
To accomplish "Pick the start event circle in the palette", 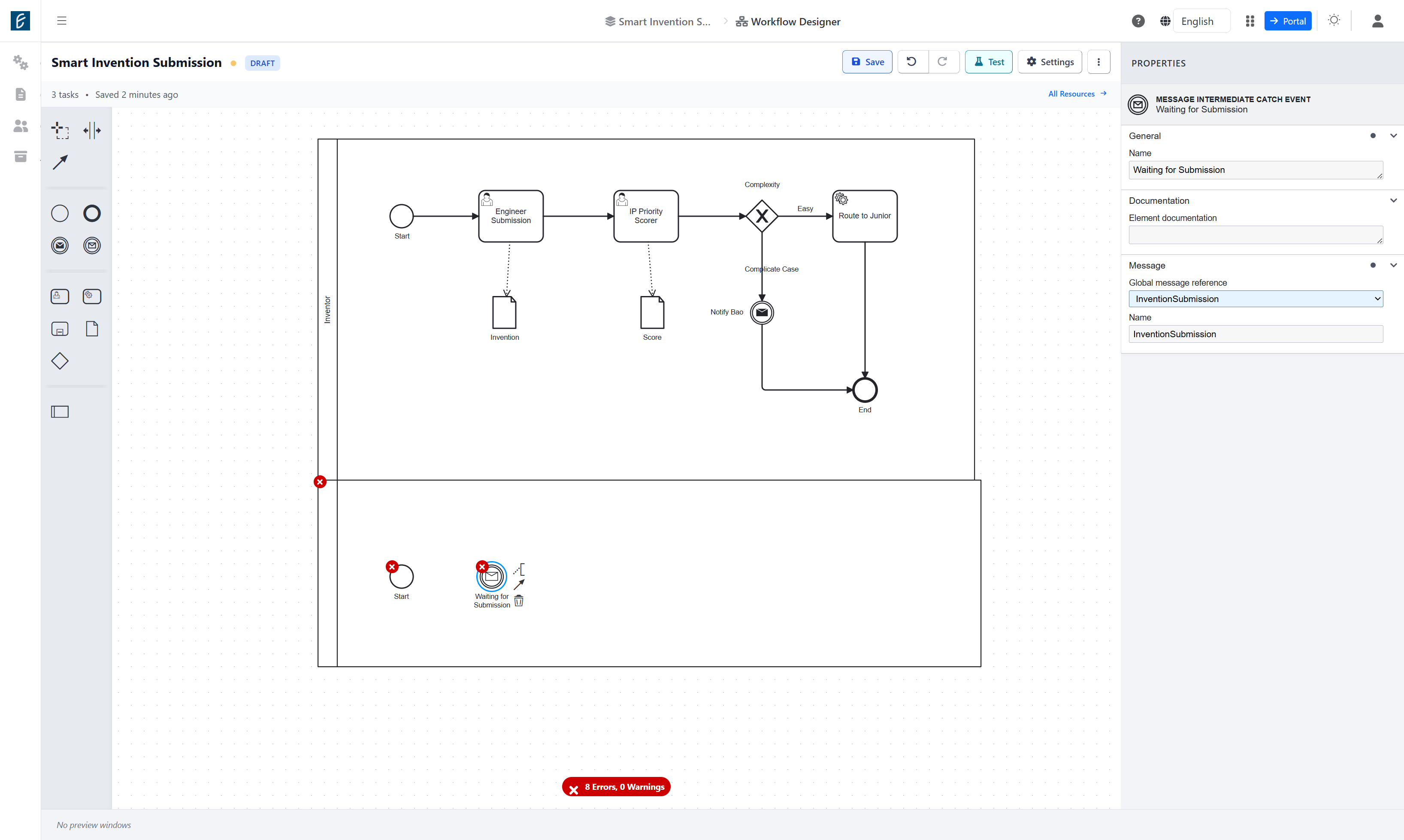I will click(60, 213).
